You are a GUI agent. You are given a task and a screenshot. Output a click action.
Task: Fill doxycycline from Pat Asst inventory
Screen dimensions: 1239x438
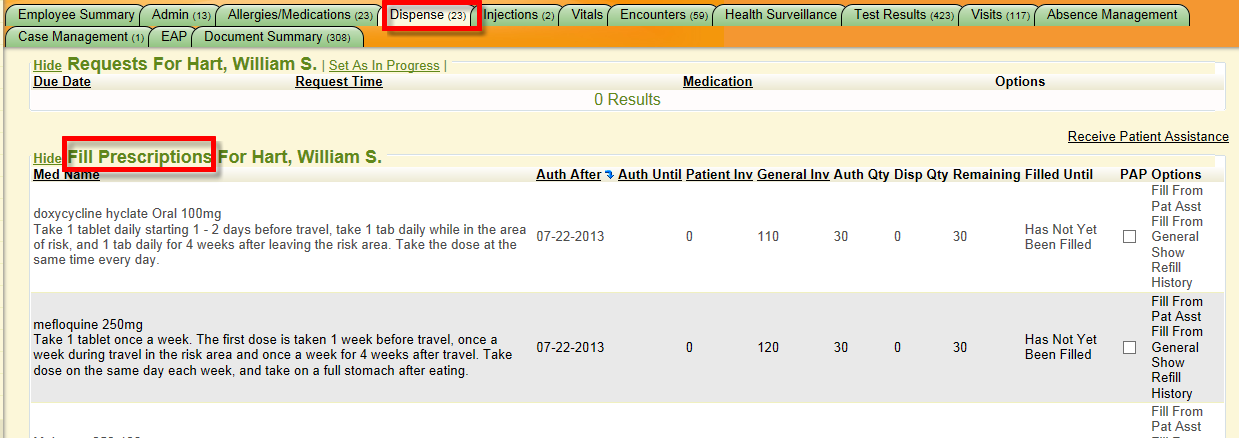pyautogui.click(x=1176, y=198)
